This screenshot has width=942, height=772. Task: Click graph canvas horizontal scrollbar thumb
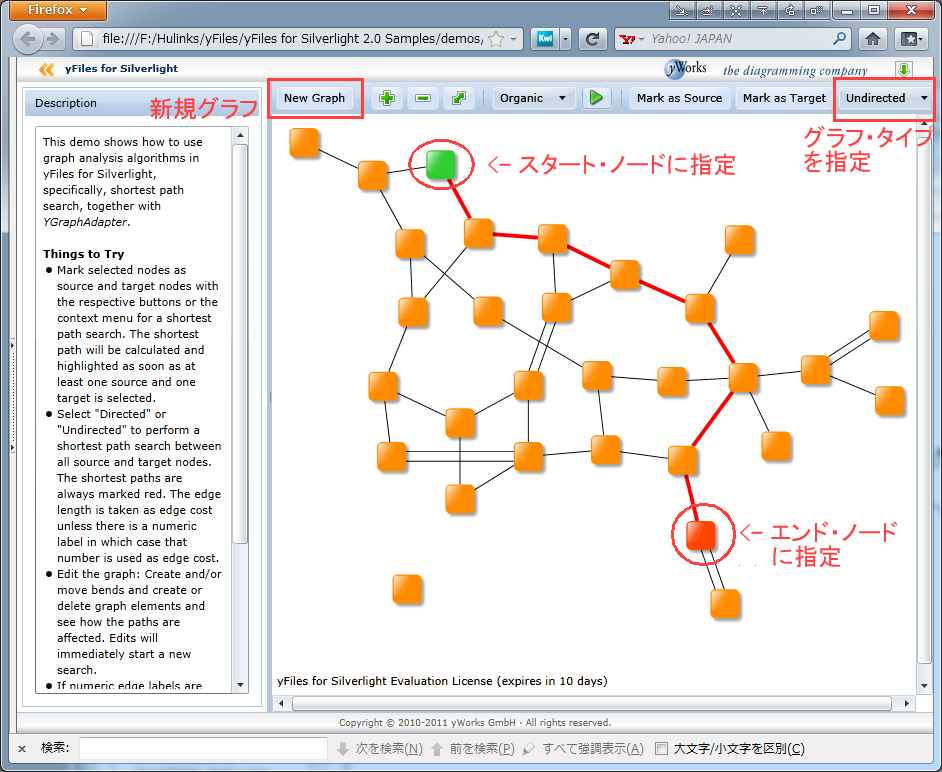[x=592, y=703]
